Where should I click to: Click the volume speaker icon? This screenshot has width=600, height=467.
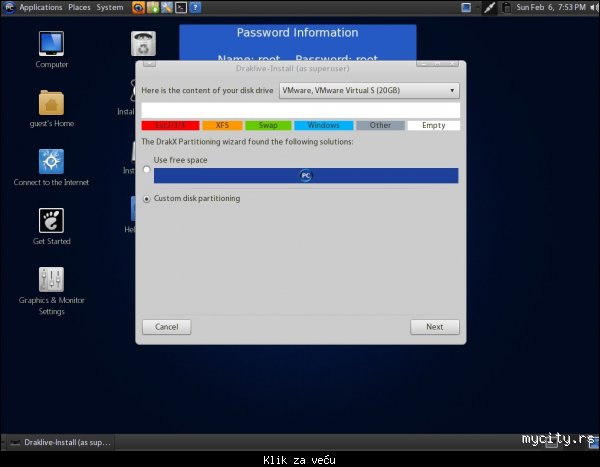[x=594, y=7]
